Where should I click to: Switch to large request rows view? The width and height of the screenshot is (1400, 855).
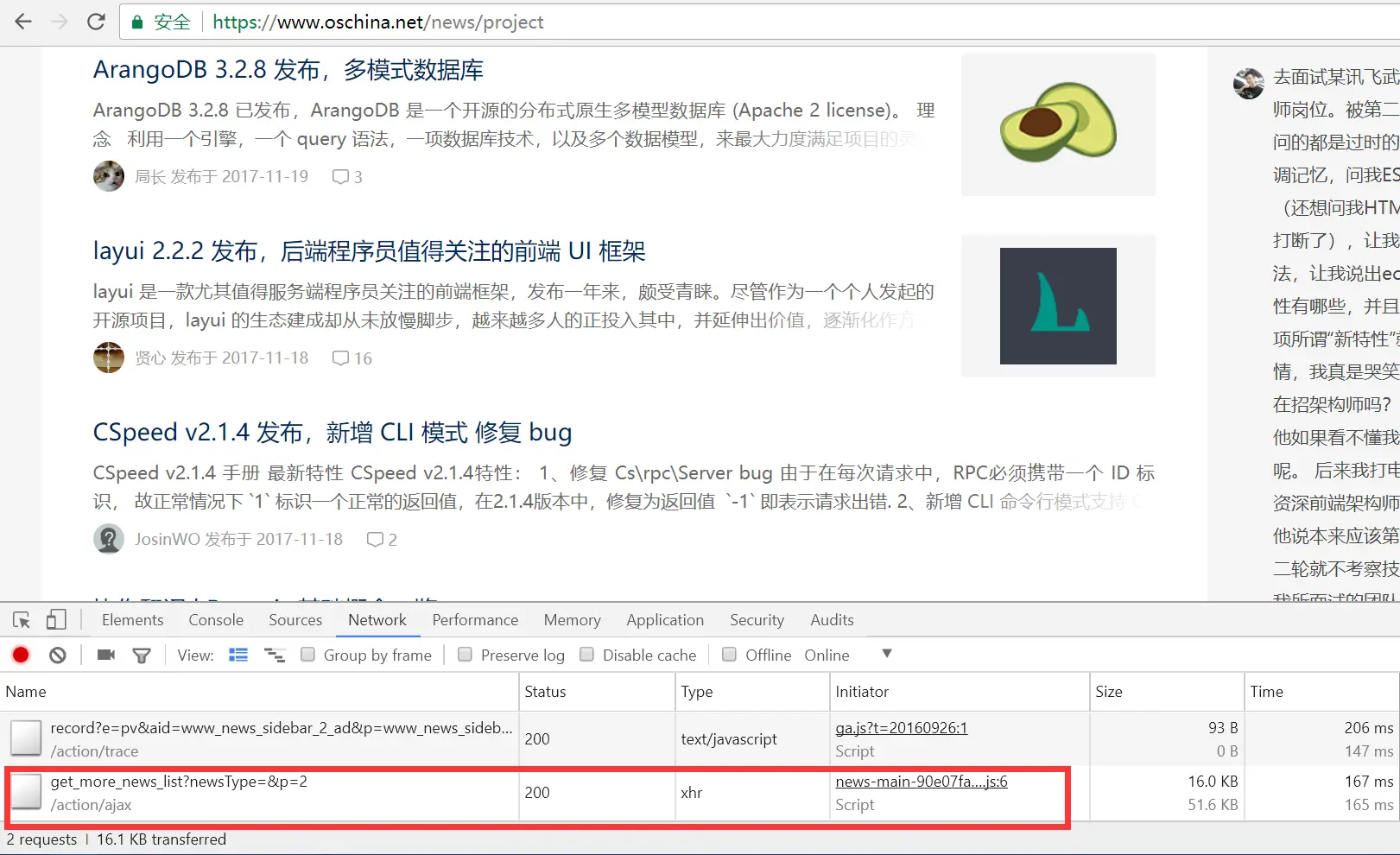click(238, 655)
